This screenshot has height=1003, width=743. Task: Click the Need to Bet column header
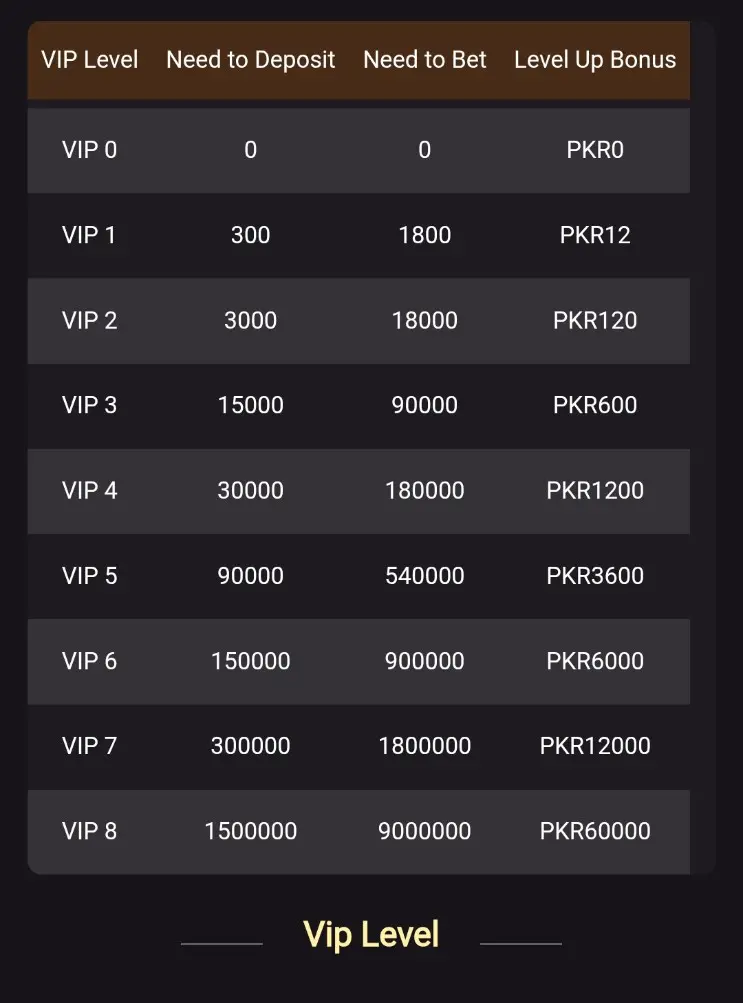[425, 60]
